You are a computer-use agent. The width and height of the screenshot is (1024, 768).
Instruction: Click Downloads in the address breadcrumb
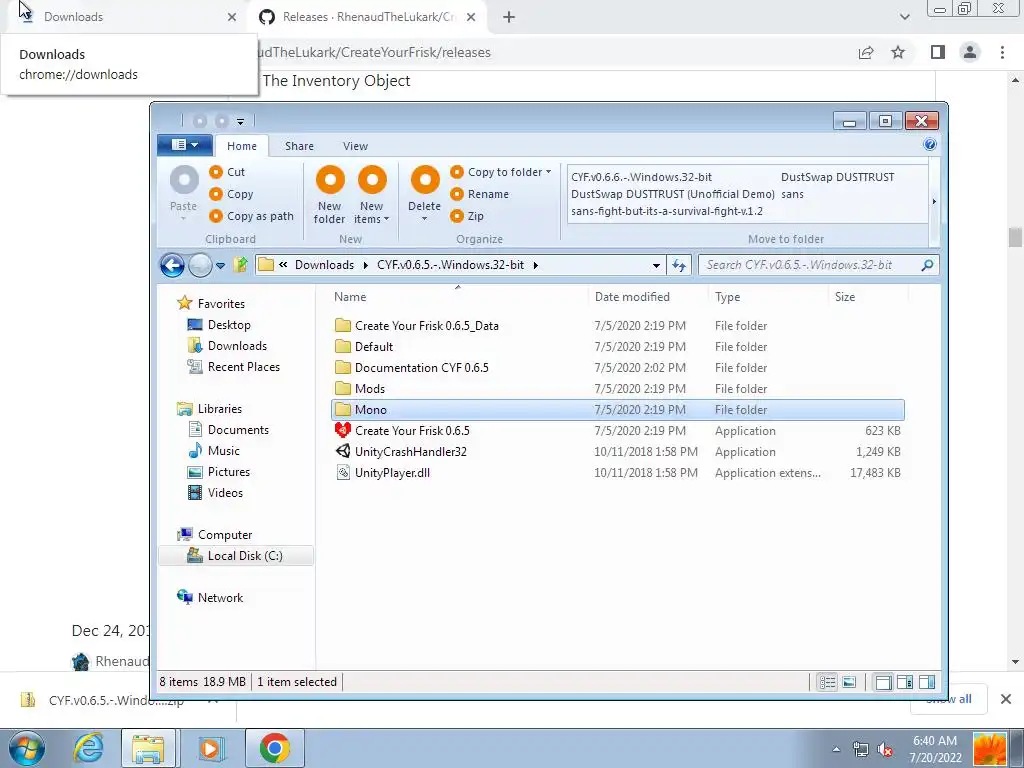(324, 265)
